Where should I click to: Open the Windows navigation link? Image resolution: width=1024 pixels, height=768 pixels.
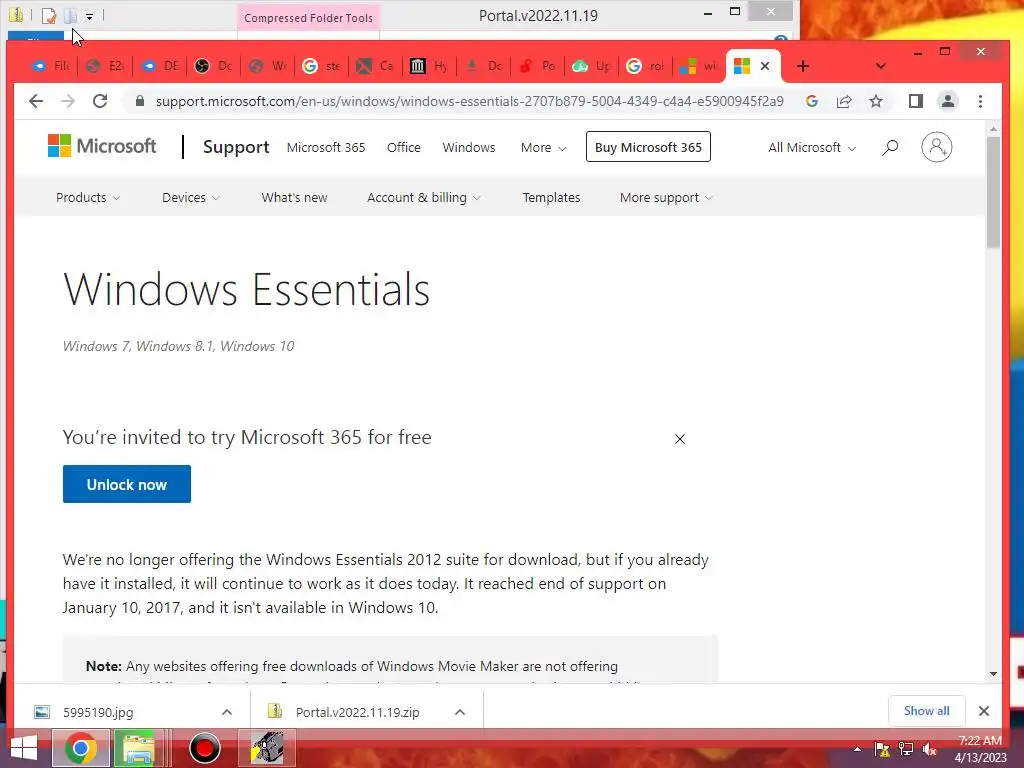[469, 148]
